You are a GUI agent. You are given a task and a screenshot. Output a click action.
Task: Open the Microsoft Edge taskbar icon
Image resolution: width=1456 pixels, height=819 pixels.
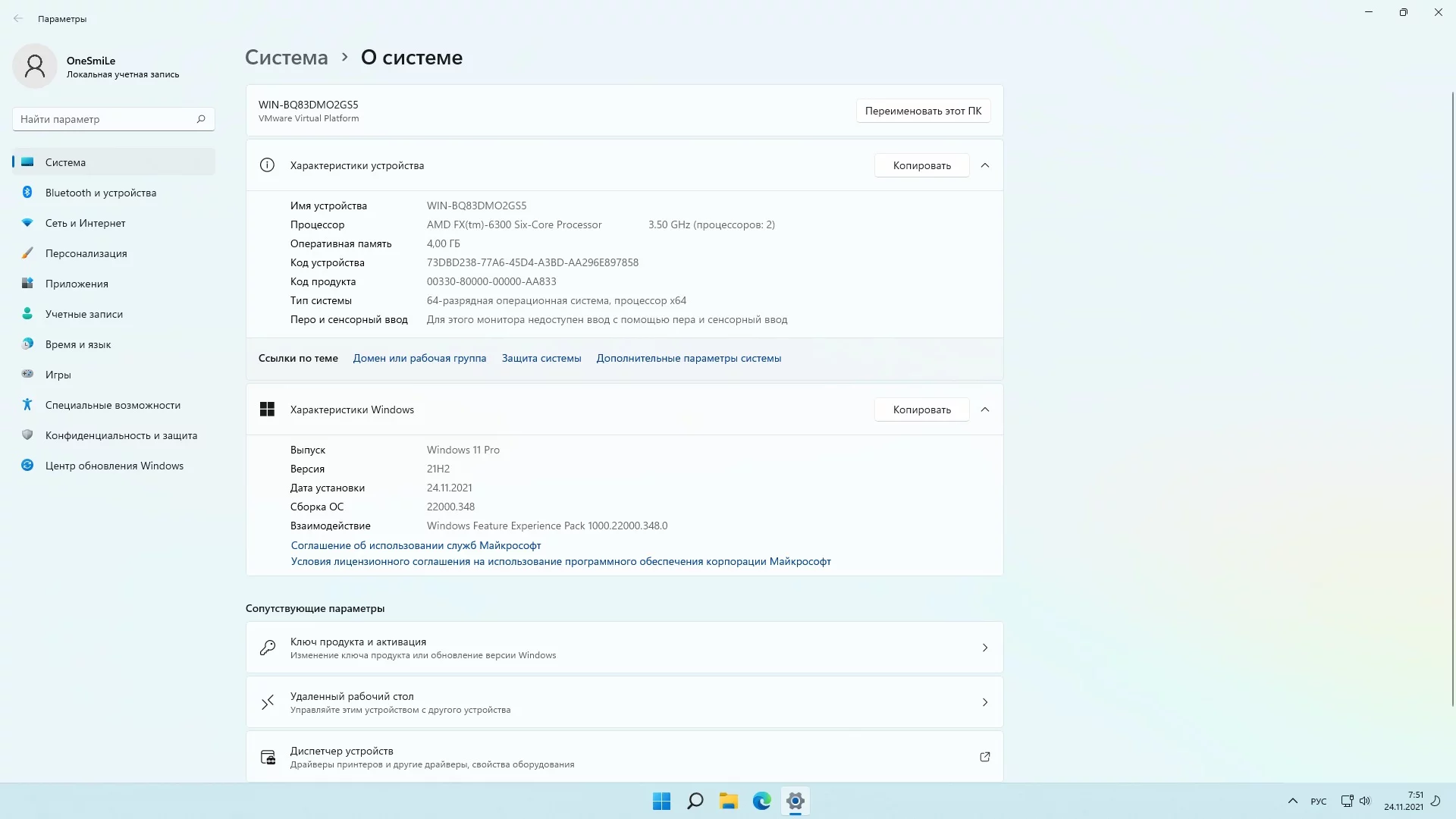pos(761,801)
